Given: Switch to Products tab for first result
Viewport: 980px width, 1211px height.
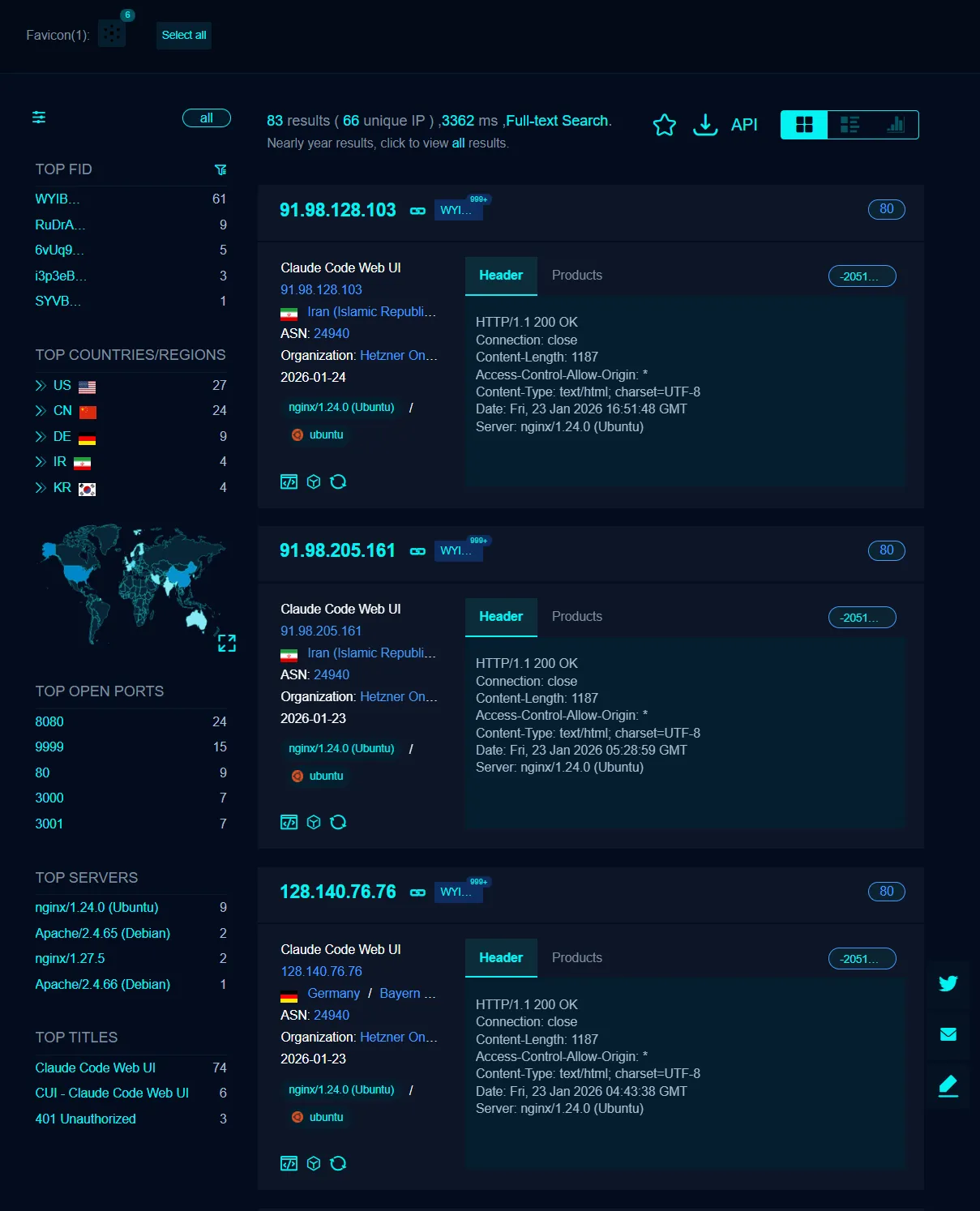Looking at the screenshot, I should [x=576, y=275].
